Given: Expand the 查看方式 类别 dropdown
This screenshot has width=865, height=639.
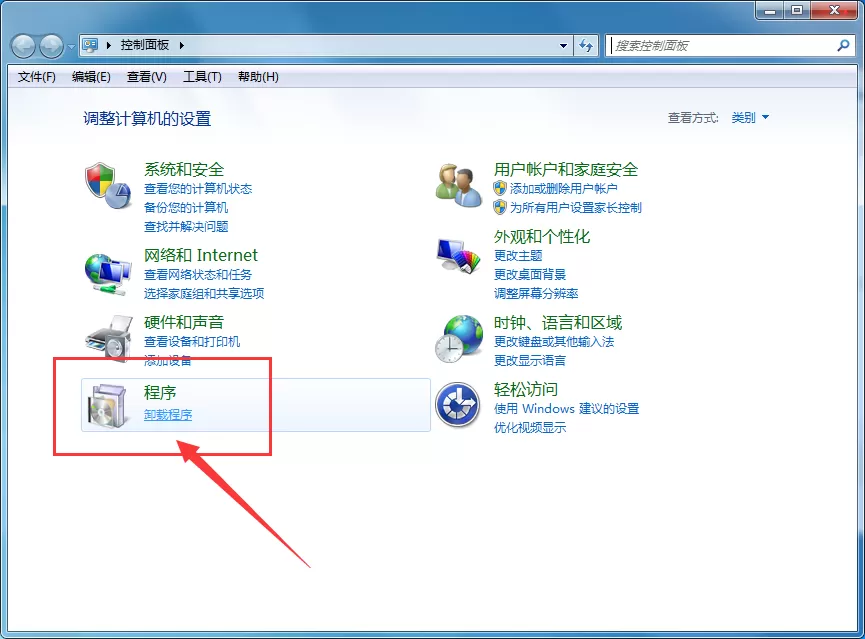Looking at the screenshot, I should pyautogui.click(x=765, y=117).
